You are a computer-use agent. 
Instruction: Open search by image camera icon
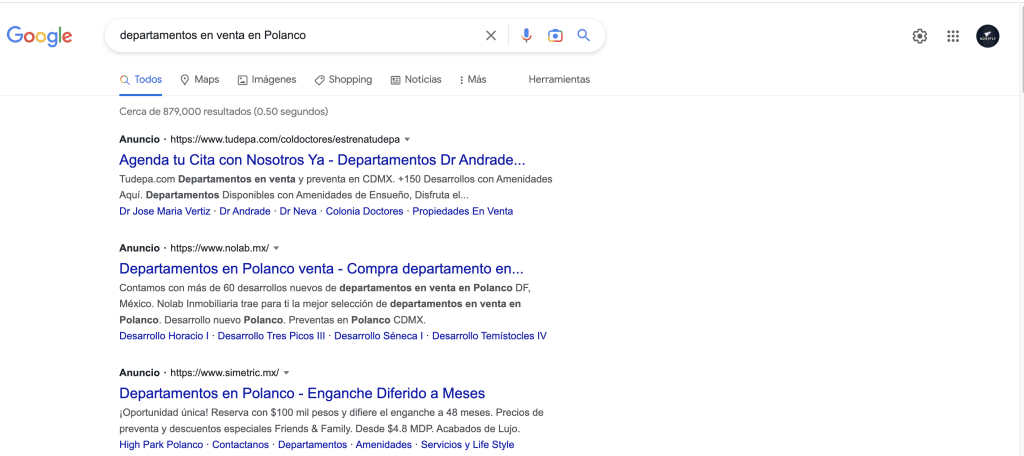click(555, 35)
